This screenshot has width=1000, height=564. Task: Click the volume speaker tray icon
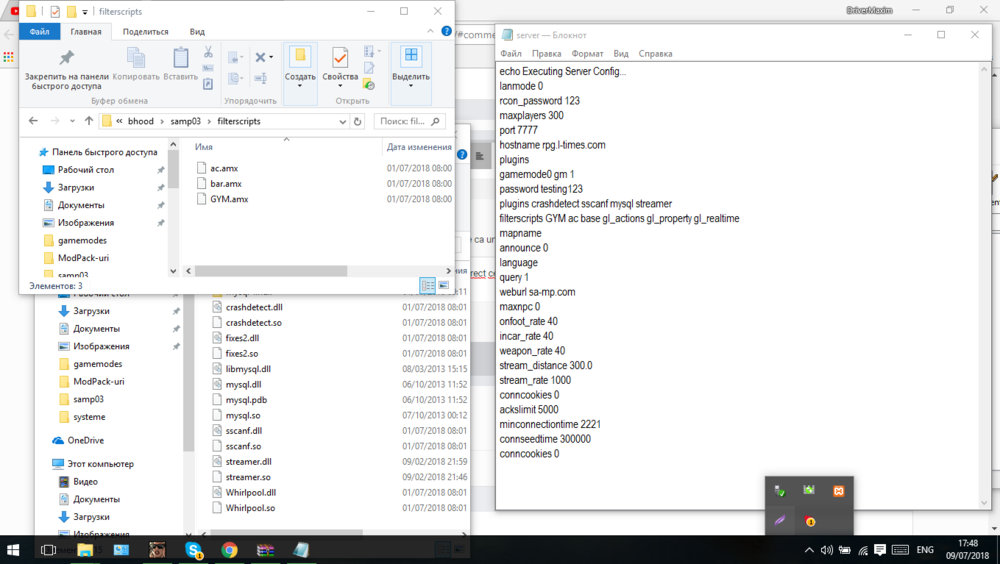(x=827, y=549)
